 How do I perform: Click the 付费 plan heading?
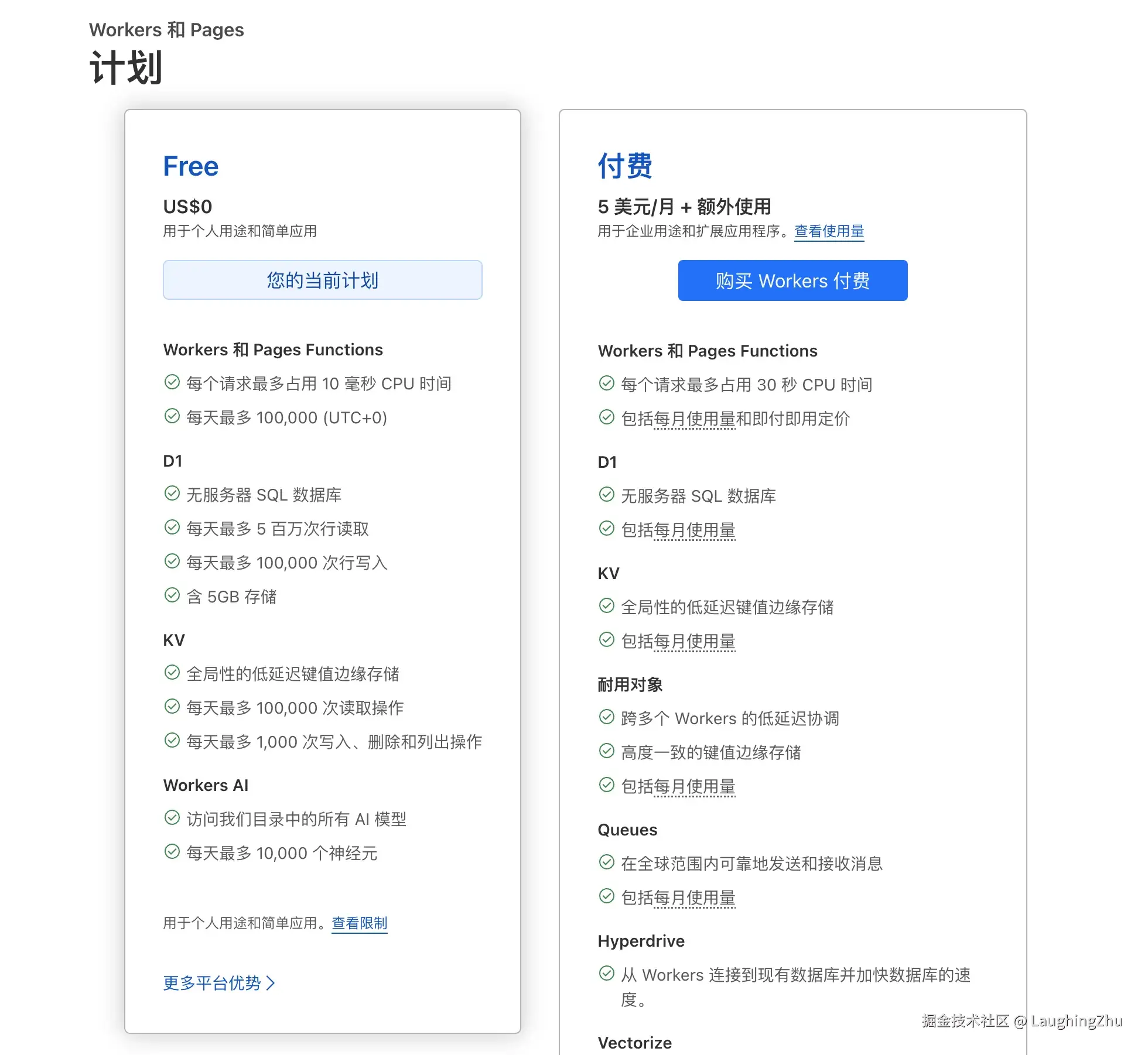pyautogui.click(x=625, y=166)
